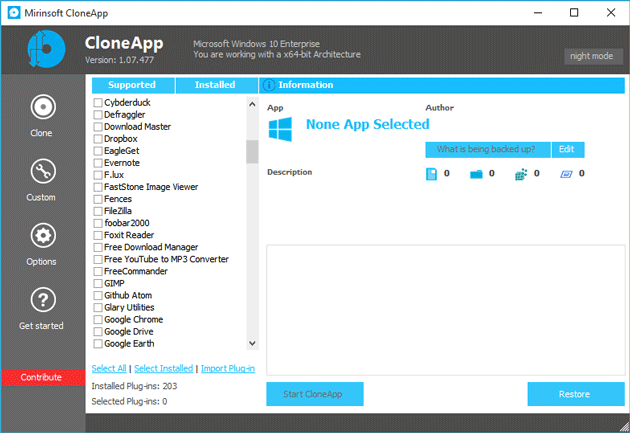Check the Defraggler checkbox
Screen dimensions: 630x433
98,115
